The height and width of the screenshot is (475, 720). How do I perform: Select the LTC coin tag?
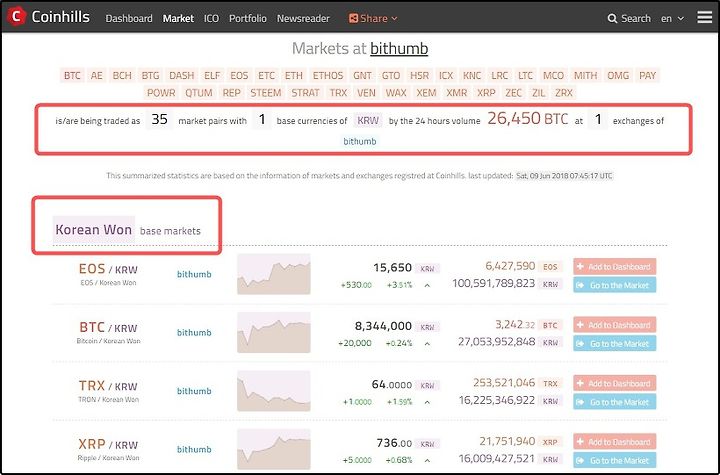point(525,75)
